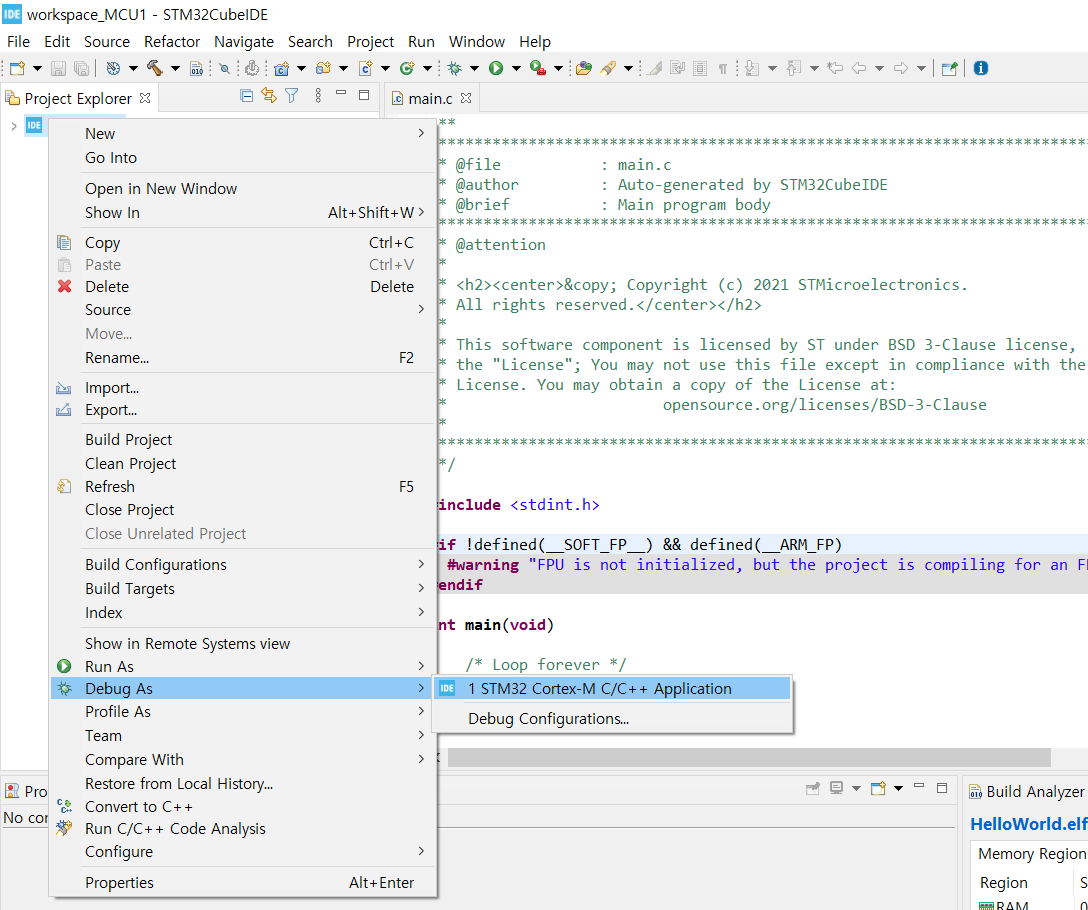Open dropdown arrow beside Search flashlight icon
Viewport: 1088px width, 910px height.
pos(628,68)
